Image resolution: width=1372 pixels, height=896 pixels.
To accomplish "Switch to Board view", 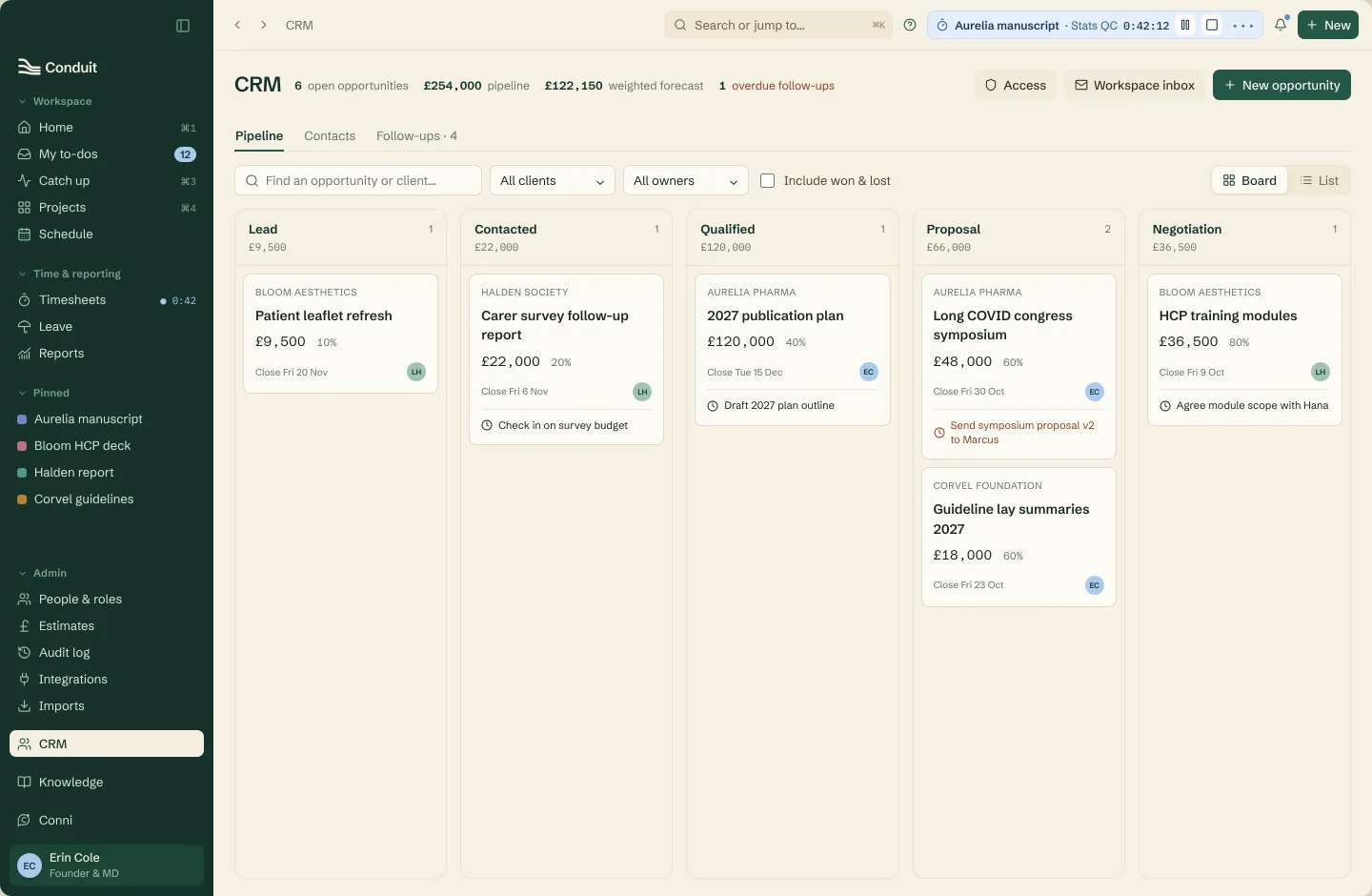I will click(1249, 181).
